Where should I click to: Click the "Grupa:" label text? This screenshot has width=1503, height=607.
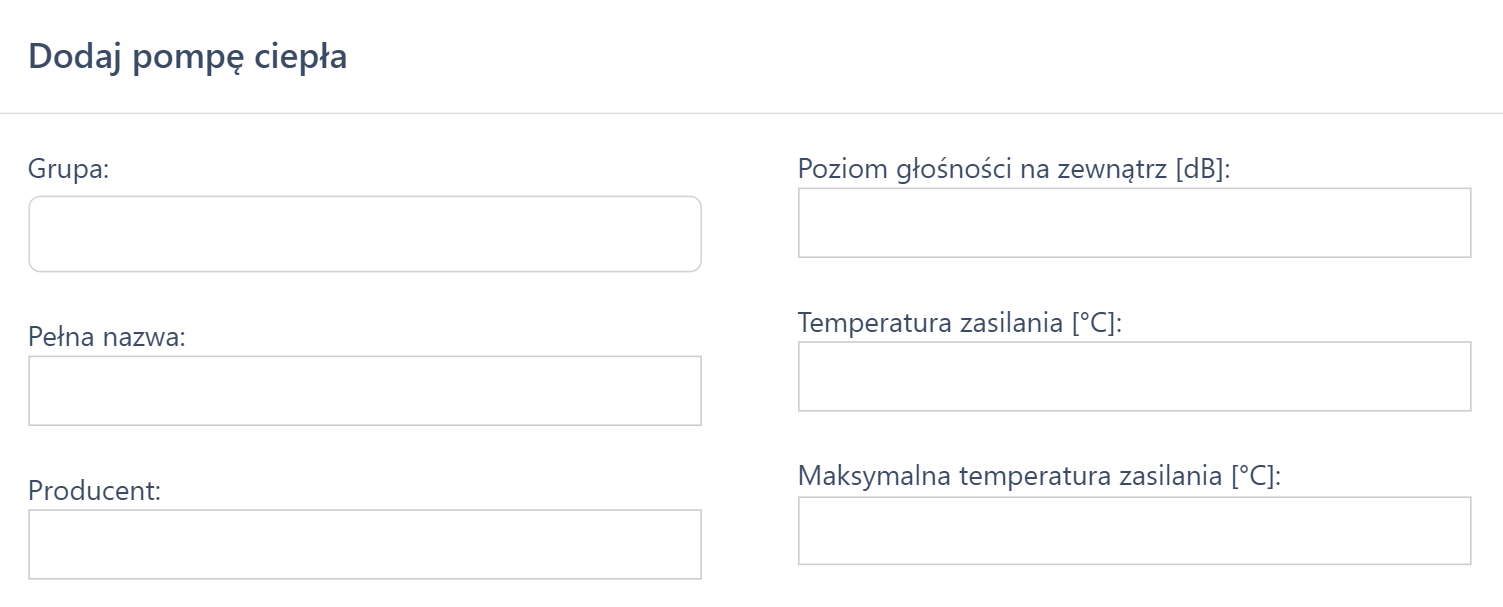[x=68, y=169]
